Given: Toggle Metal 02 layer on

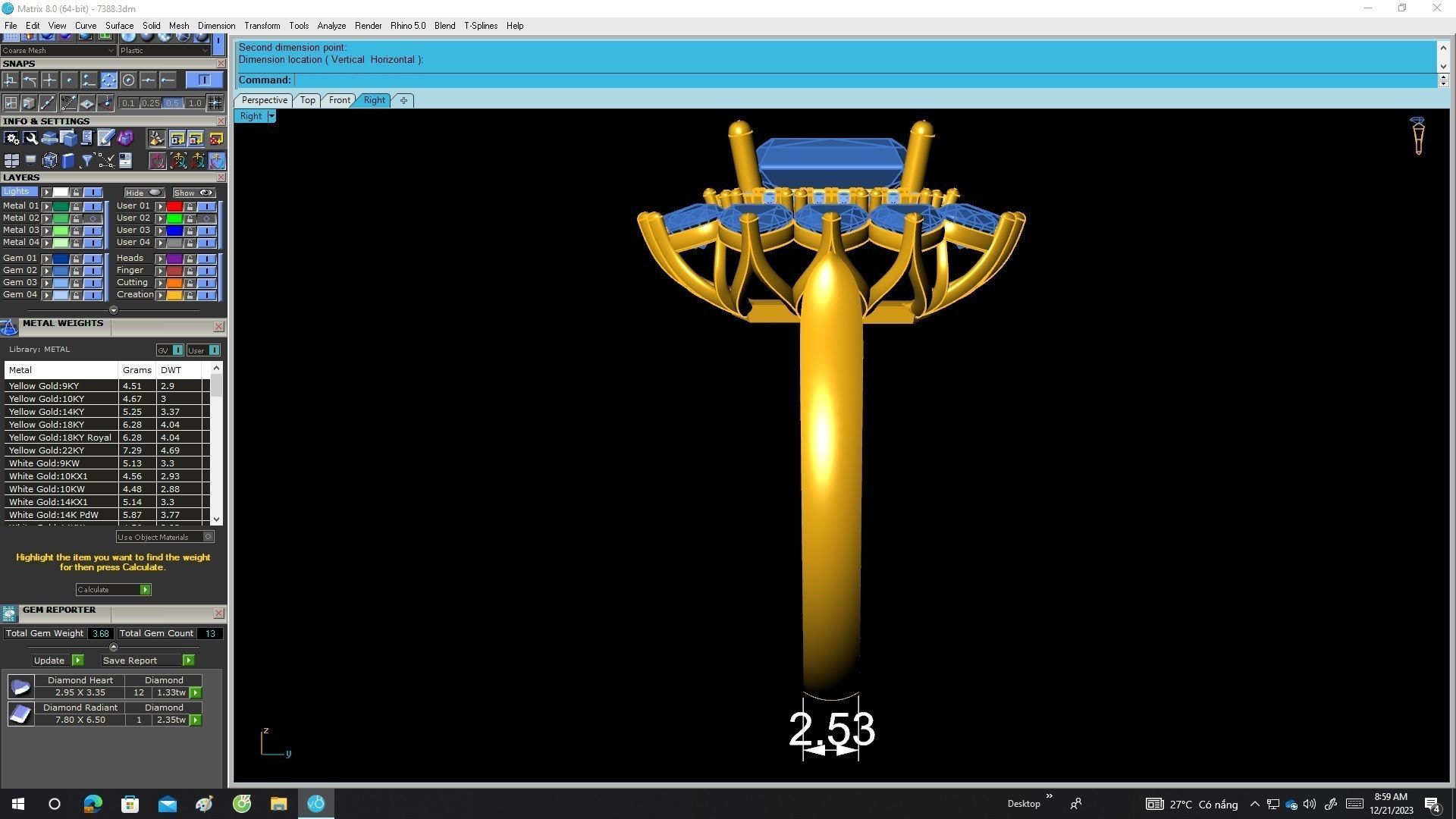Looking at the screenshot, I should 93,218.
